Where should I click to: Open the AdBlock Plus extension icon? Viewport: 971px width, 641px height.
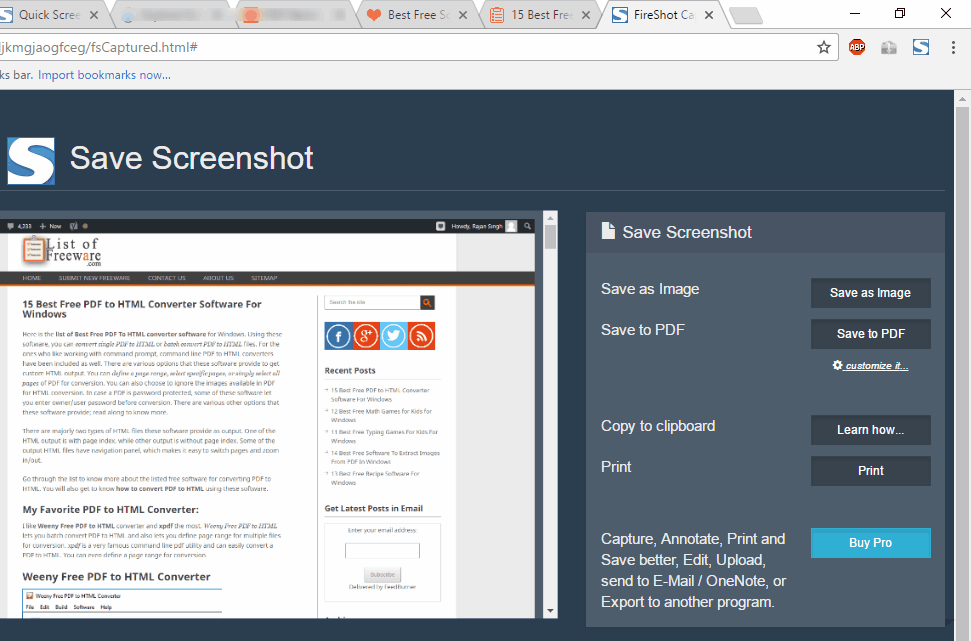tap(857, 47)
